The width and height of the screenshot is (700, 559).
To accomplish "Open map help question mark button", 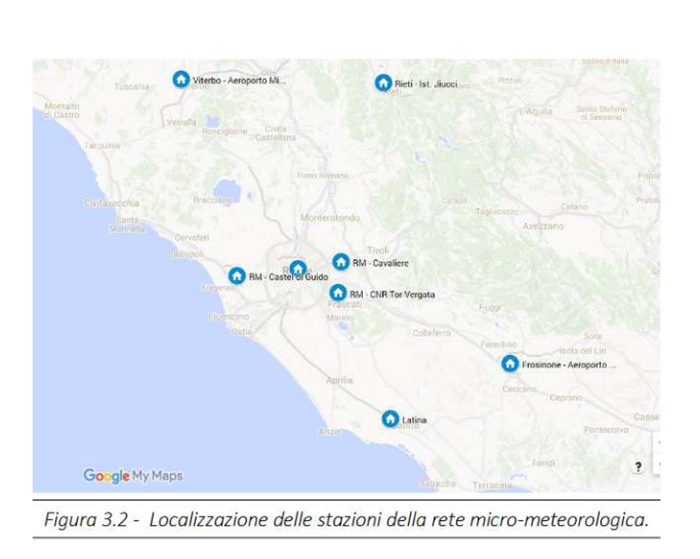I will coord(638,466).
